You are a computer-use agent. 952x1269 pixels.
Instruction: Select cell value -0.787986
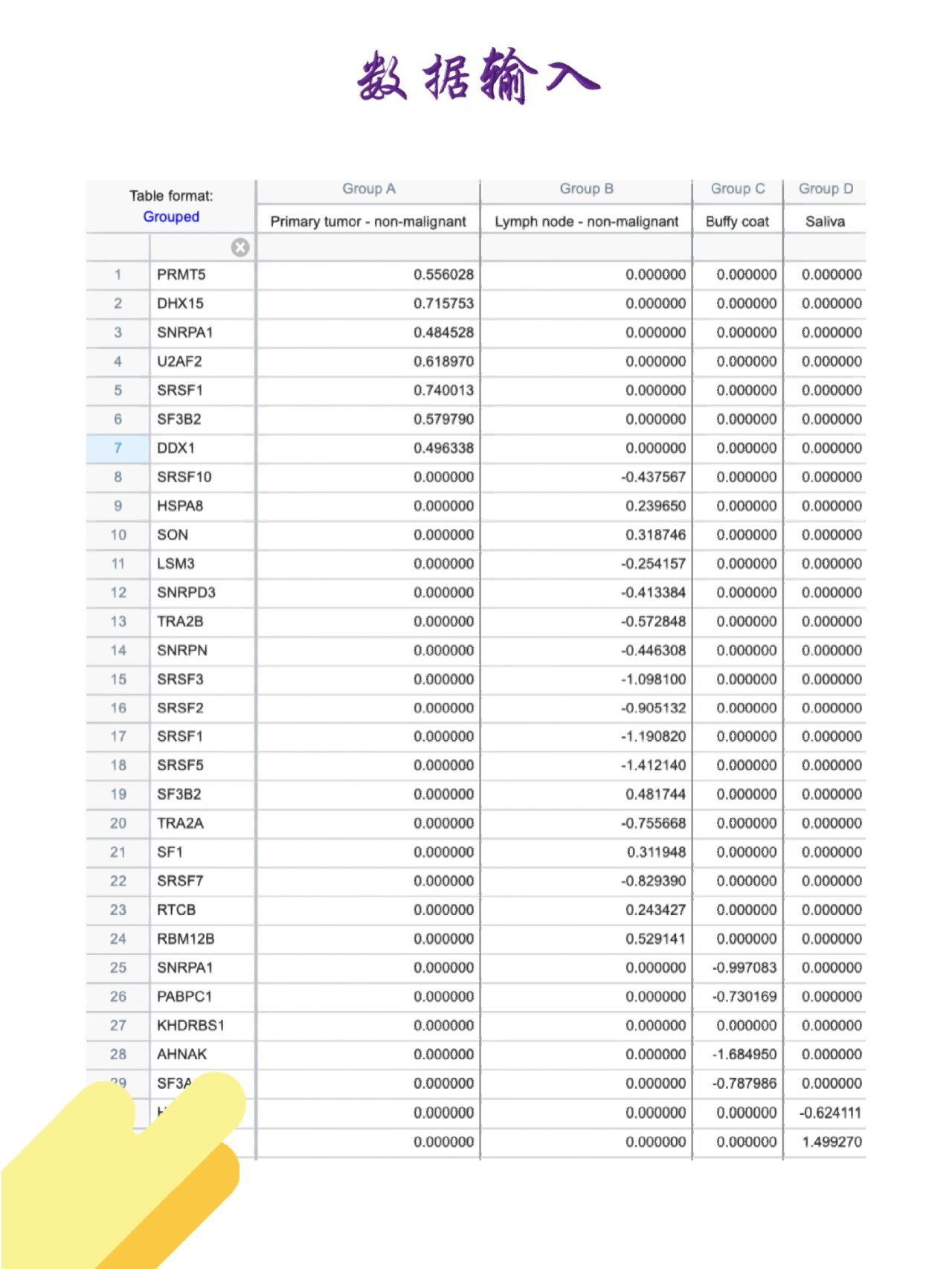pos(744,1084)
